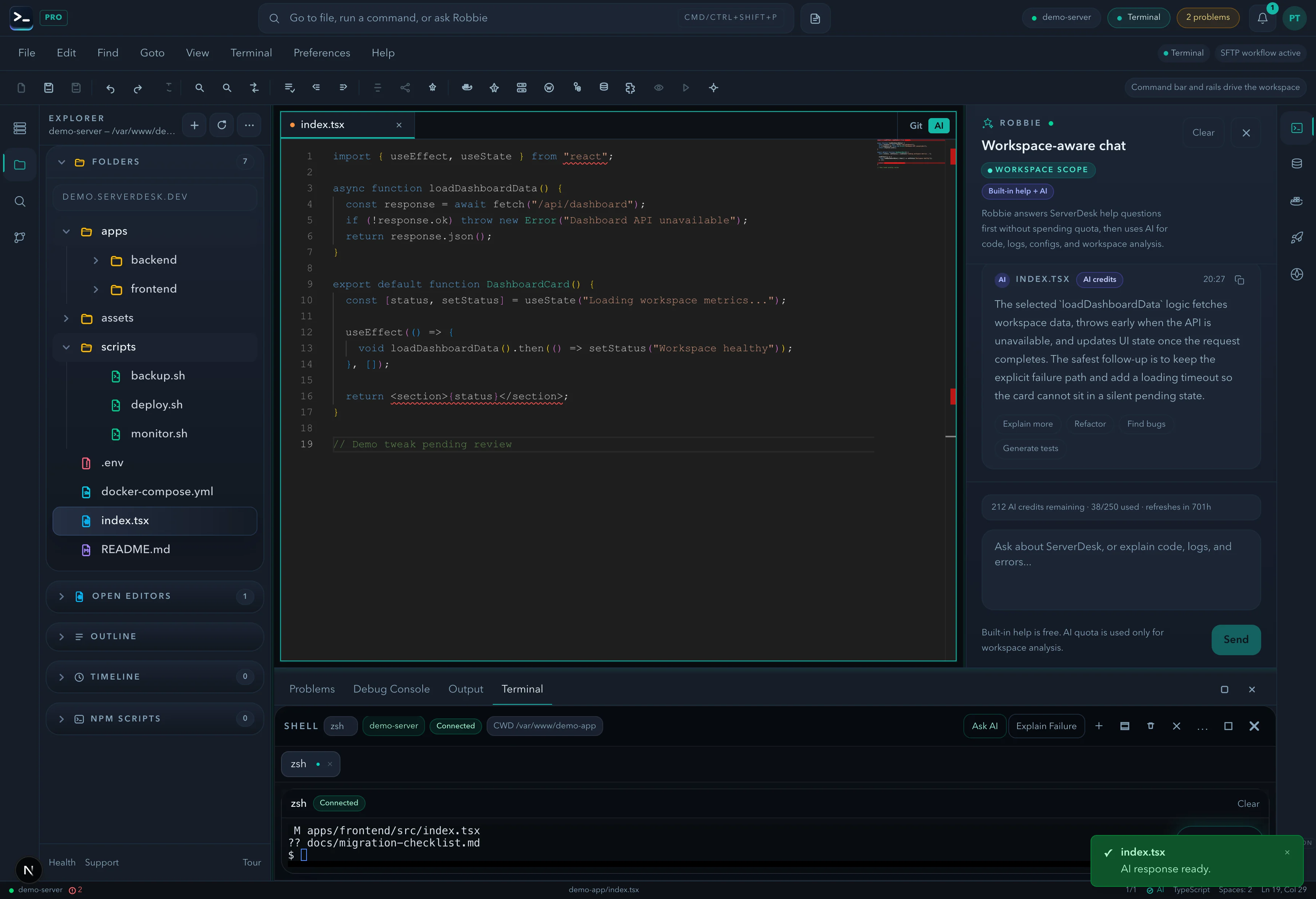
Task: Refresh the Explorer file tree
Action: tap(222, 125)
